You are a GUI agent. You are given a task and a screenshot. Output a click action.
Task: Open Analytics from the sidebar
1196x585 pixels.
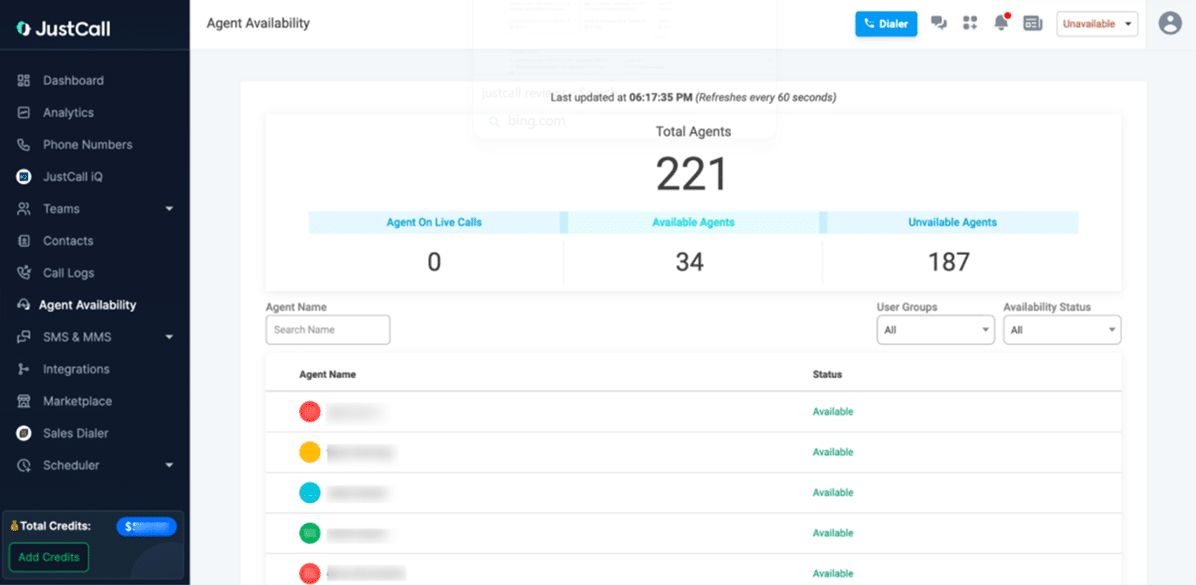point(68,113)
